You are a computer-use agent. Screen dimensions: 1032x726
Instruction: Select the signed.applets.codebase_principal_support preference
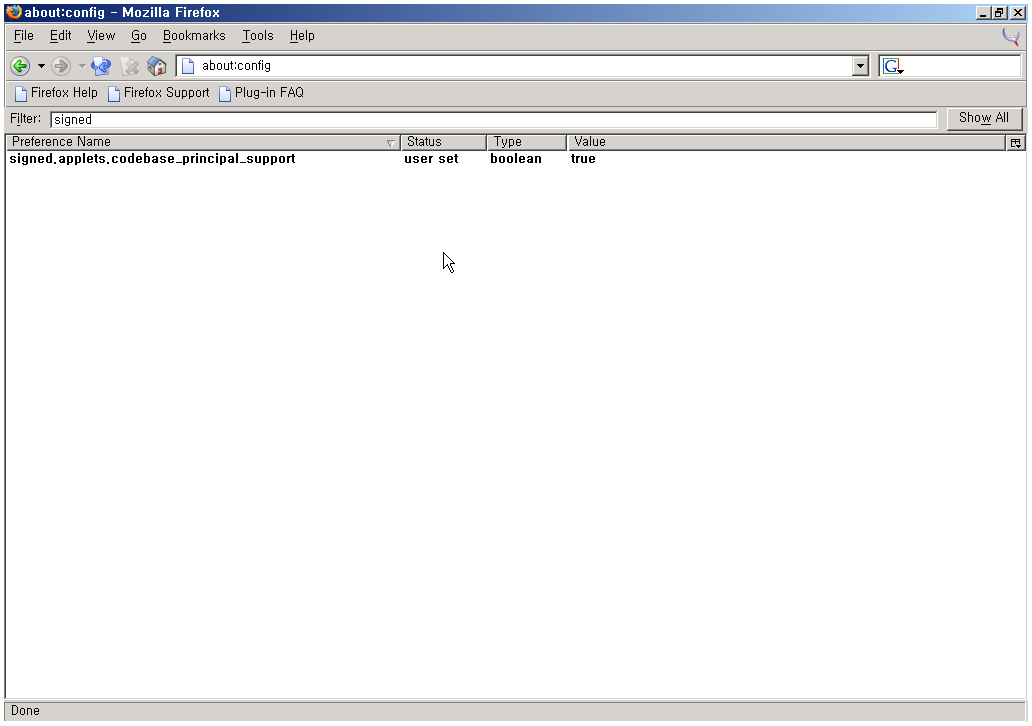pyautogui.click(x=152, y=159)
